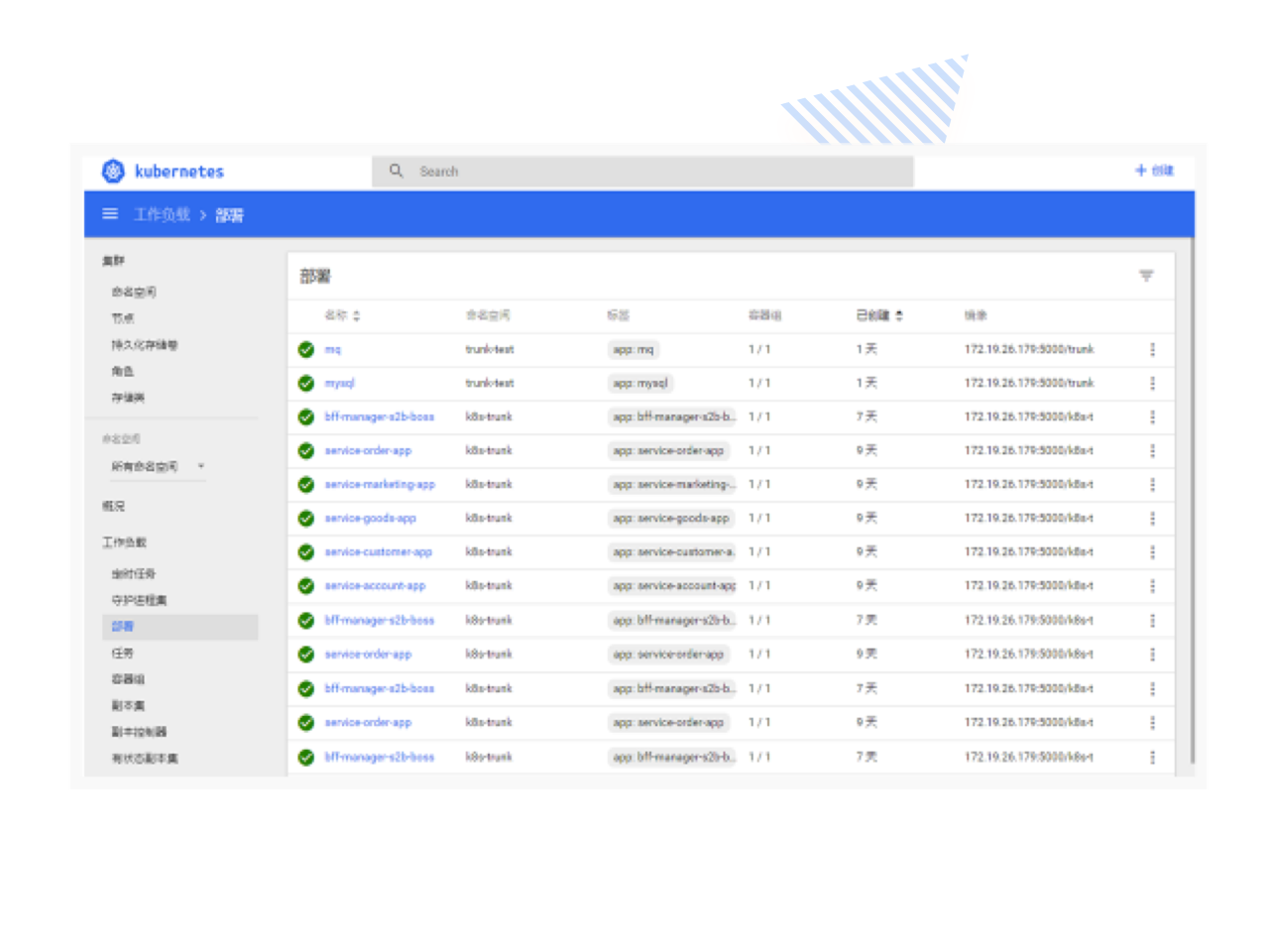Image resolution: width=1271 pixels, height=952 pixels.
Task: Open the service-marketing-app deployment link
Action: (380, 484)
